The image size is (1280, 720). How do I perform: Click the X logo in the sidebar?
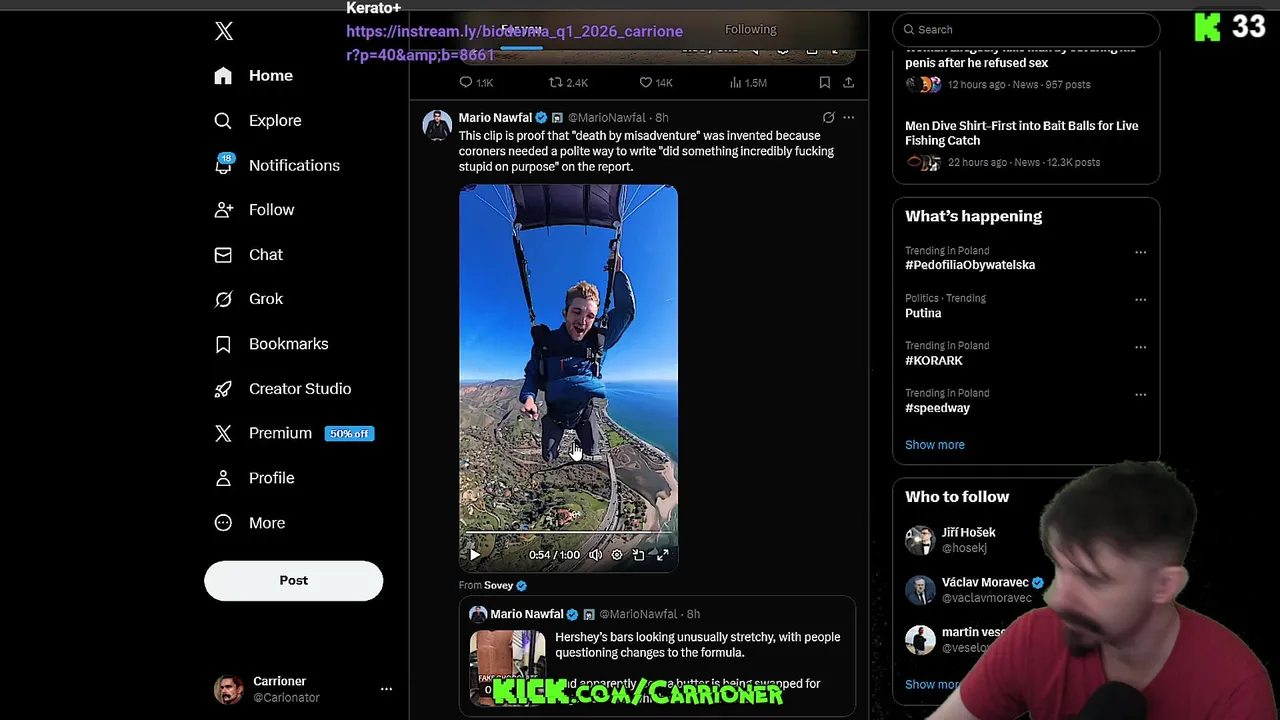coord(224,31)
